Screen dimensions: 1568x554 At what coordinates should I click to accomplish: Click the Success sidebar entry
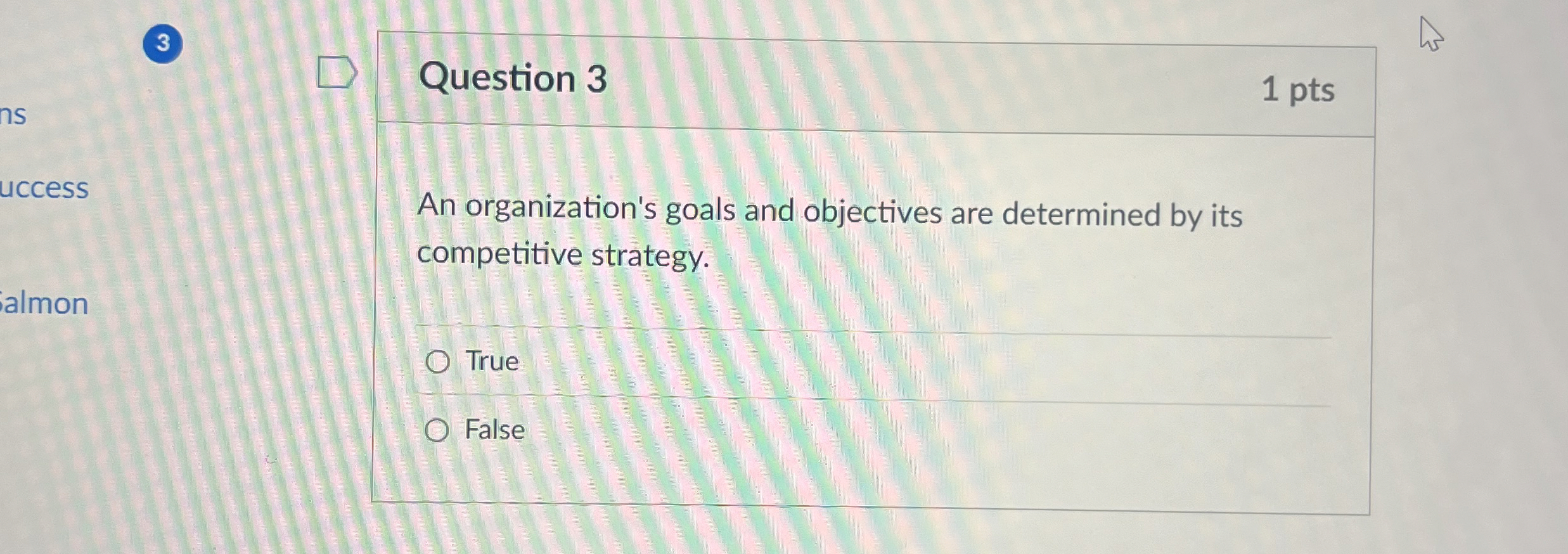(x=44, y=188)
